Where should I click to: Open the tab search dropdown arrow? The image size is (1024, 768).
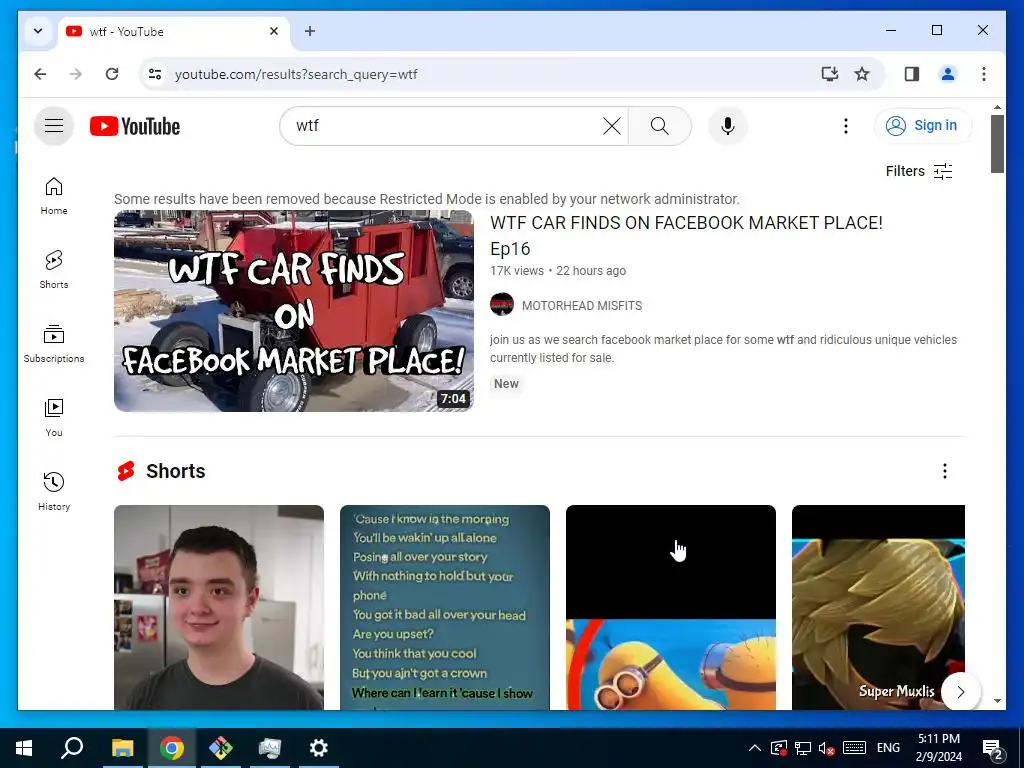pyautogui.click(x=38, y=31)
